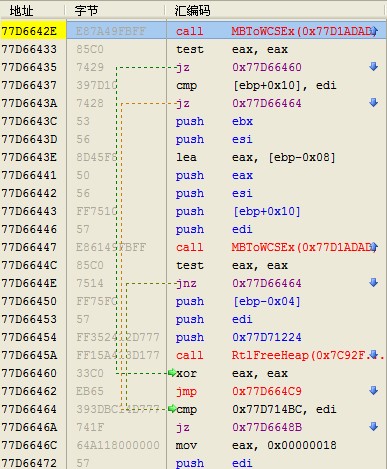The width and height of the screenshot is (387, 469).
Task: Select address 77D66453
Action: [29, 319]
